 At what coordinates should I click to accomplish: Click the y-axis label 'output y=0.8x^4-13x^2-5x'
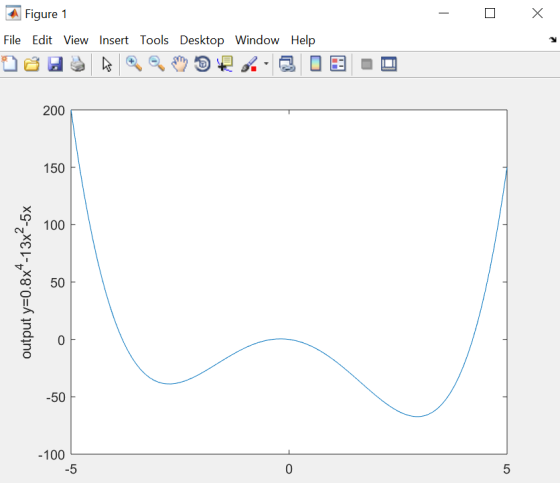(x=26, y=282)
